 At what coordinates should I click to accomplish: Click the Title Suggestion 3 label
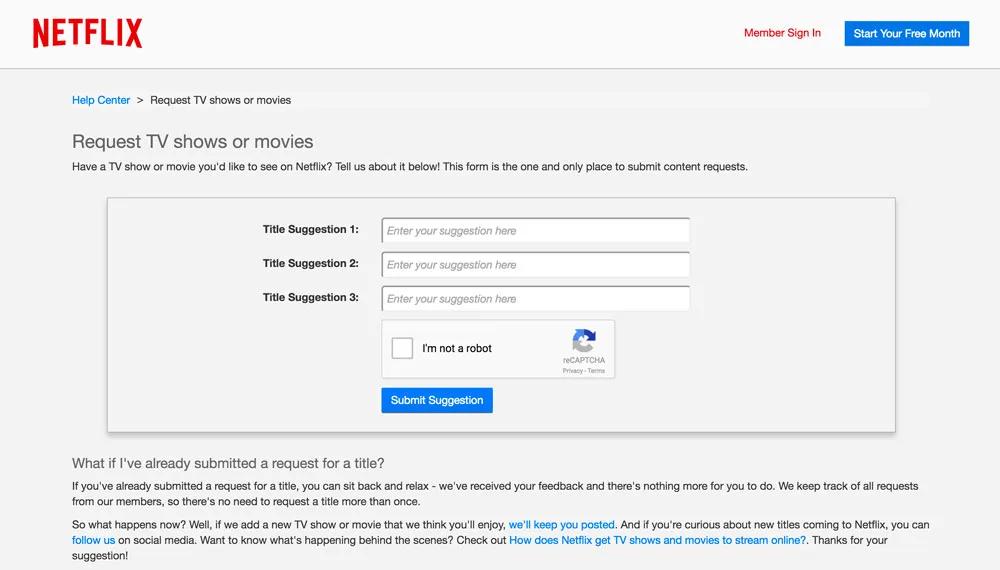pyautogui.click(x=311, y=297)
